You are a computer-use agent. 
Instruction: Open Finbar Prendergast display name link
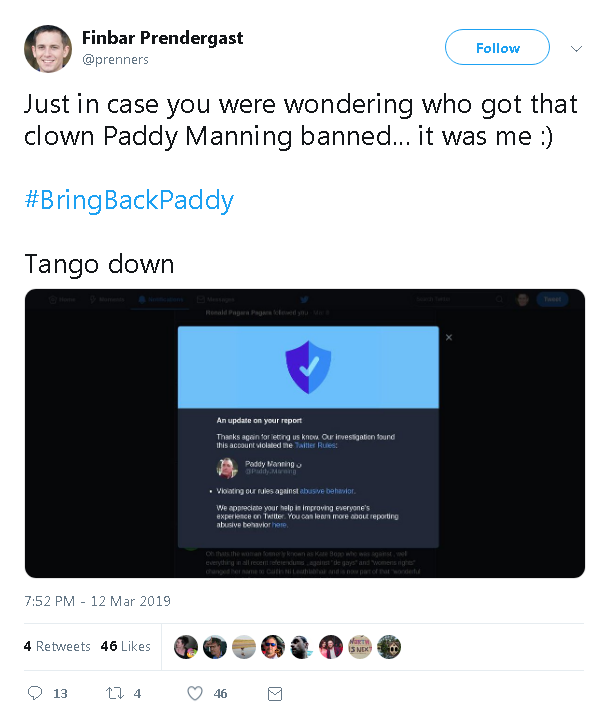(162, 38)
